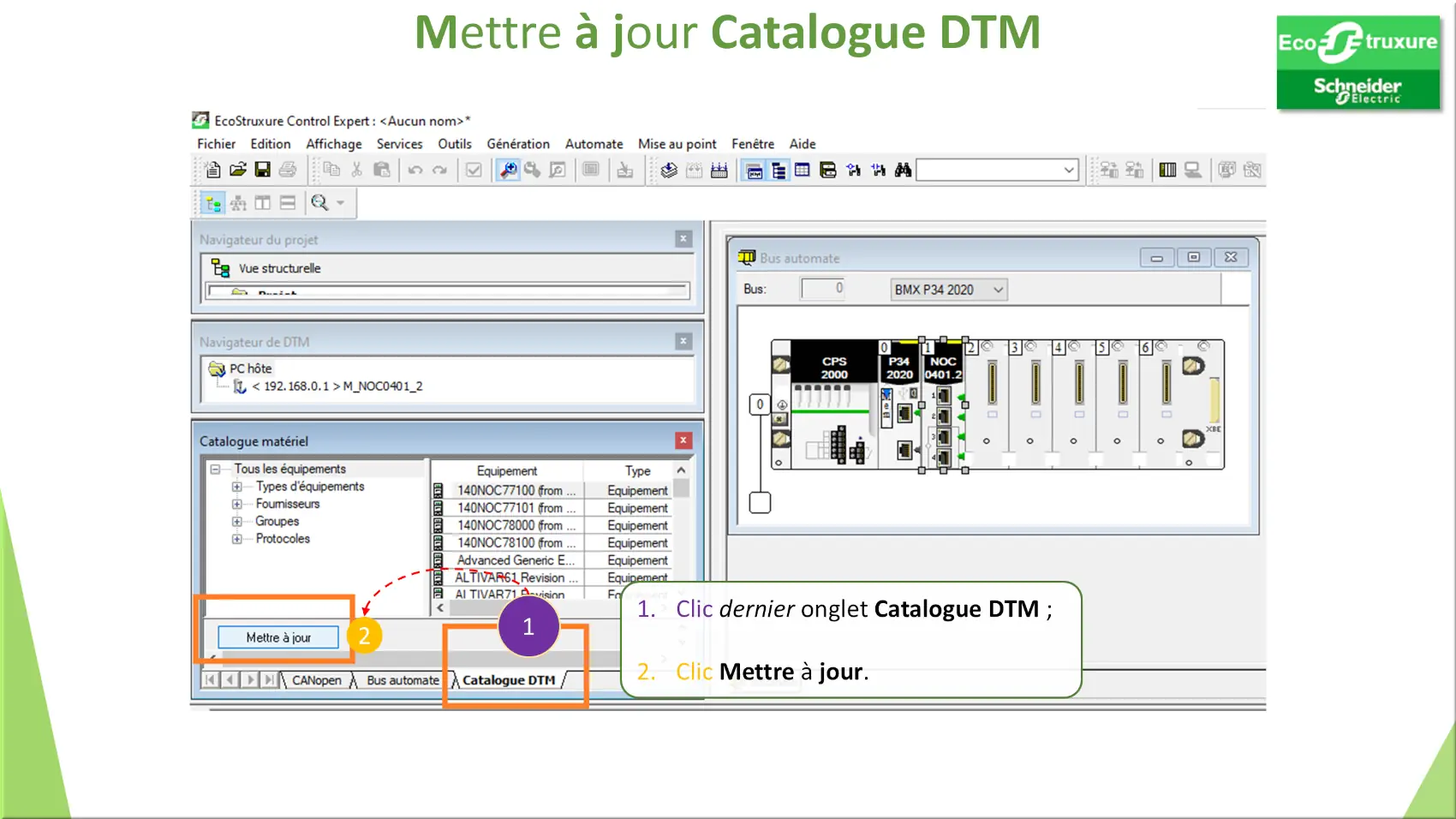The width and height of the screenshot is (1456, 819).
Task: Switch to the Bus automate tab
Action: click(403, 680)
